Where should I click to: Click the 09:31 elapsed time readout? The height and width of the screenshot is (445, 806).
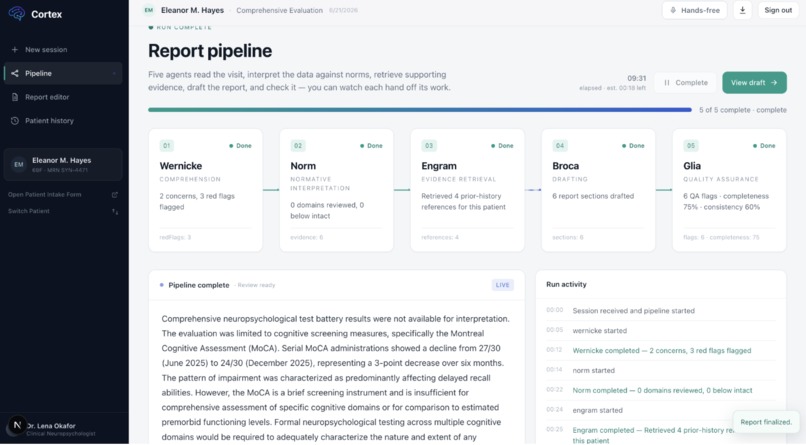tap(636, 78)
